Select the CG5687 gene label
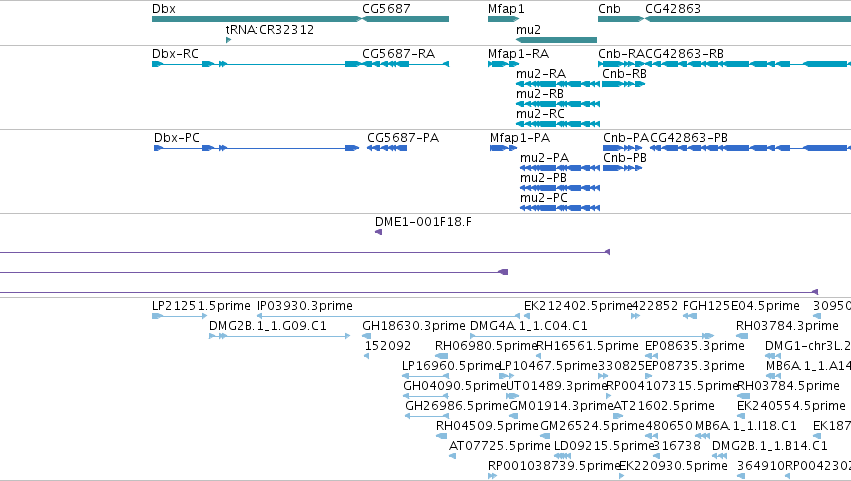The width and height of the screenshot is (851, 481). click(x=386, y=9)
